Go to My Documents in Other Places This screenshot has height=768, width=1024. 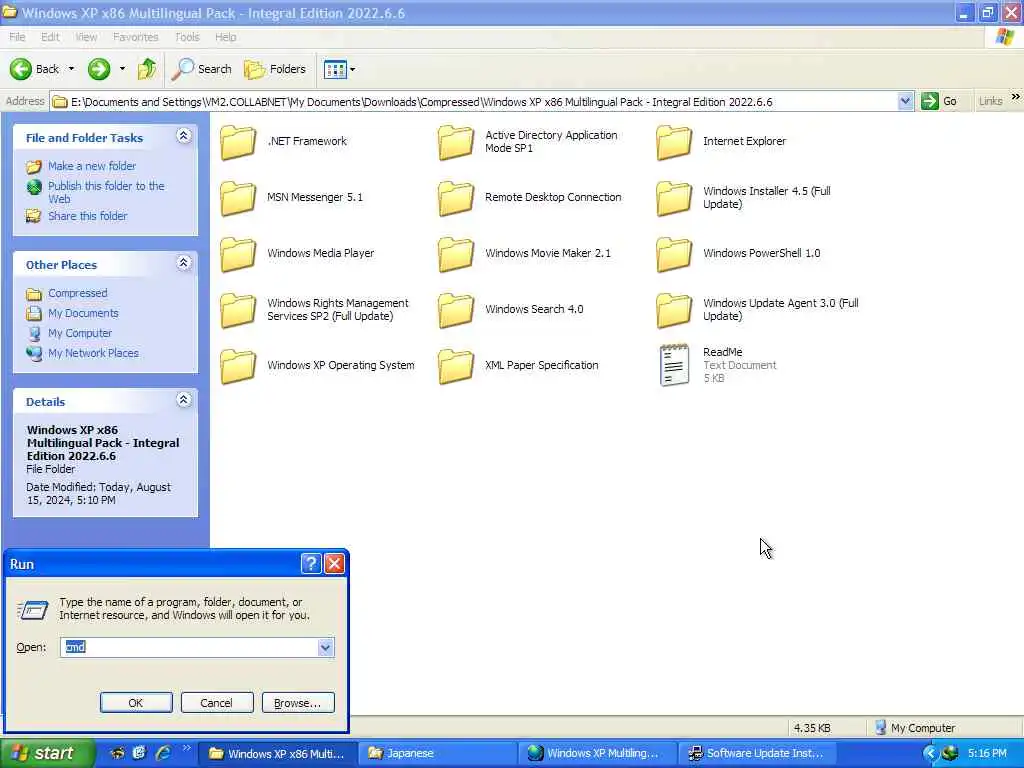(x=84, y=313)
